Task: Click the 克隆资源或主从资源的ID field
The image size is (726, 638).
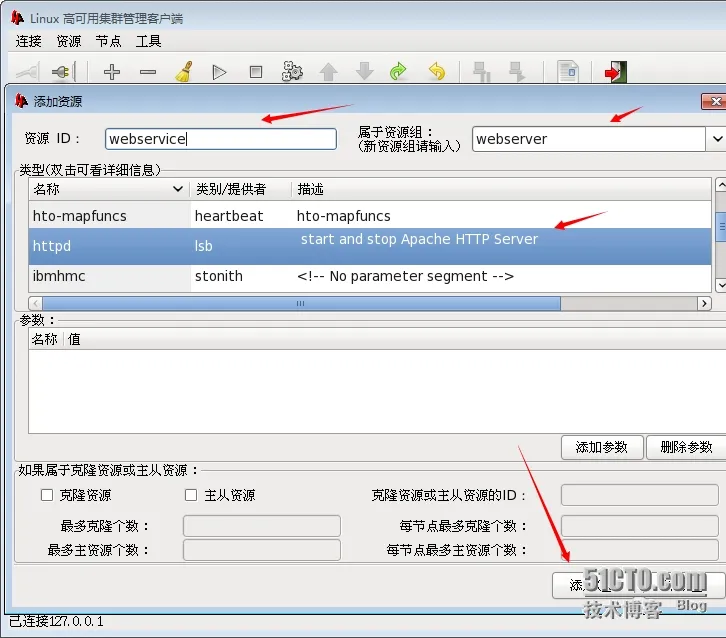Action: pos(639,495)
